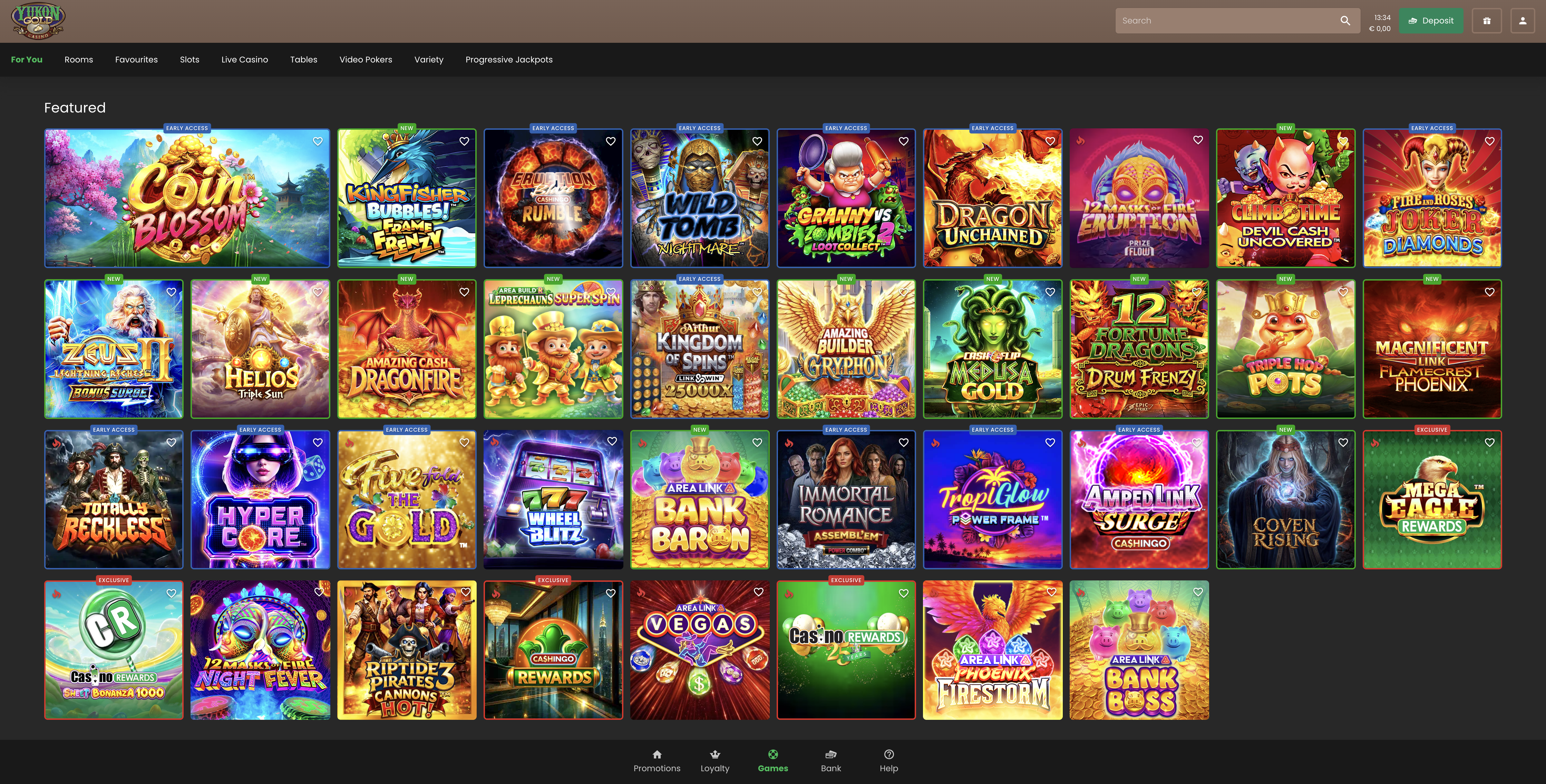Viewport: 1546px width, 784px height.
Task: Open 777 Wheel Blitz game
Action: (553, 499)
